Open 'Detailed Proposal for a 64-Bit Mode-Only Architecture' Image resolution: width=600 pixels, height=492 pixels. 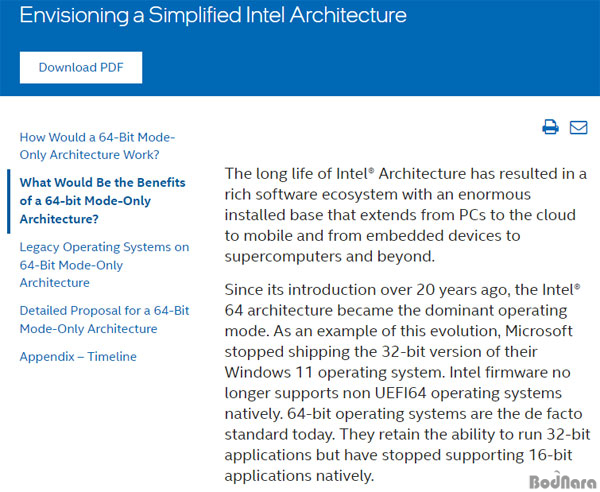pyautogui.click(x=104, y=319)
